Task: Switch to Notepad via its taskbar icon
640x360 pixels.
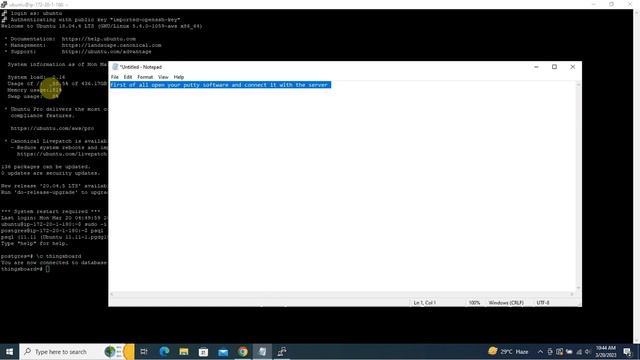Action: pos(262,351)
